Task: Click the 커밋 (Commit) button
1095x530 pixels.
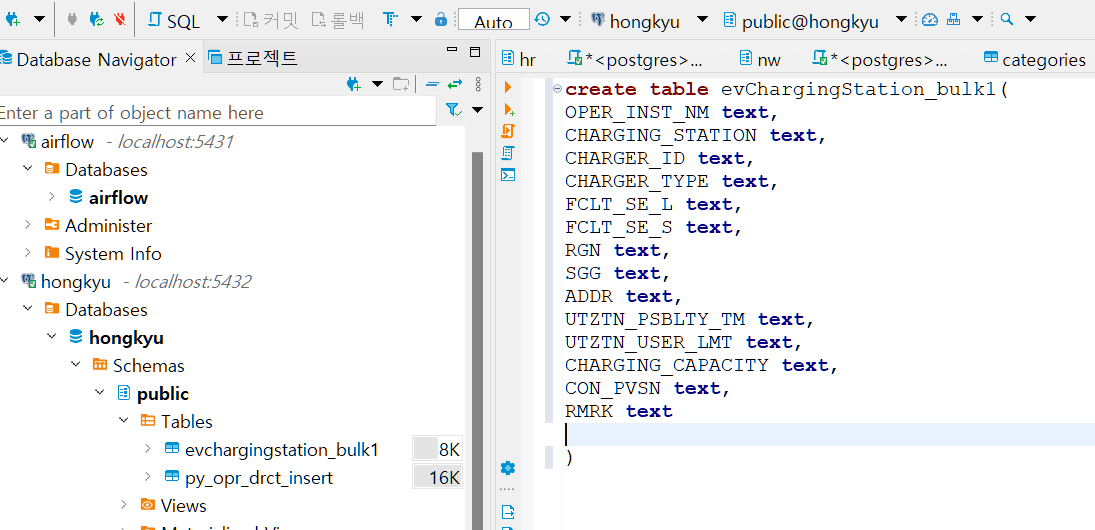Action: pyautogui.click(x=271, y=20)
